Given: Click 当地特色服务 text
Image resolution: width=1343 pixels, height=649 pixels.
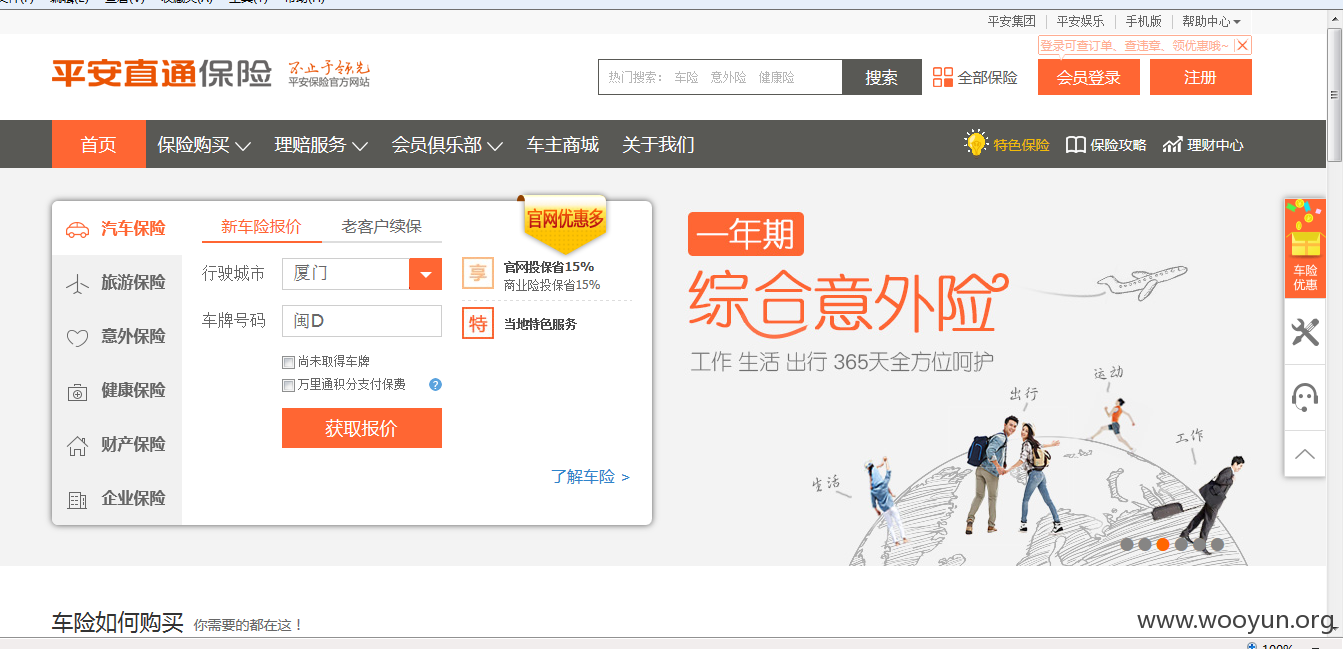Looking at the screenshot, I should tap(540, 324).
